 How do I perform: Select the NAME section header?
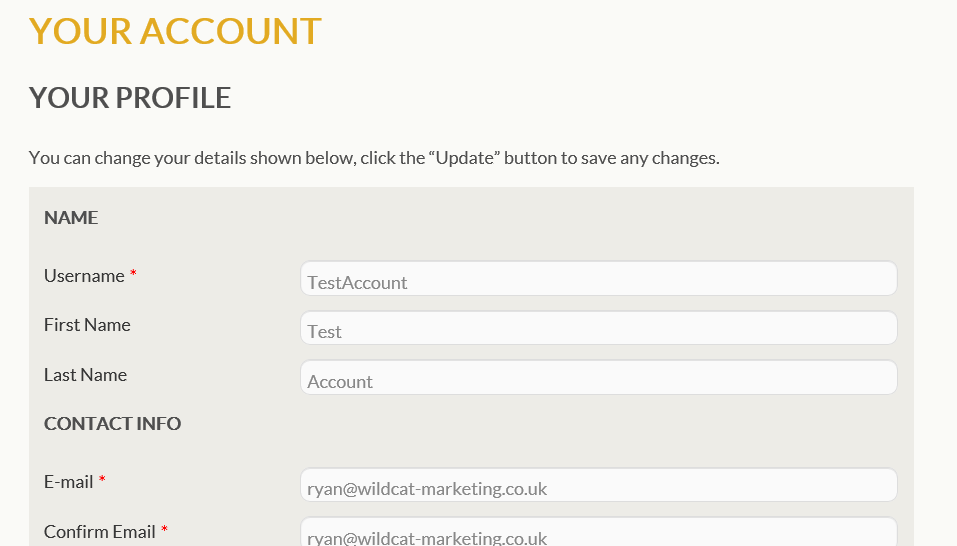coord(71,218)
